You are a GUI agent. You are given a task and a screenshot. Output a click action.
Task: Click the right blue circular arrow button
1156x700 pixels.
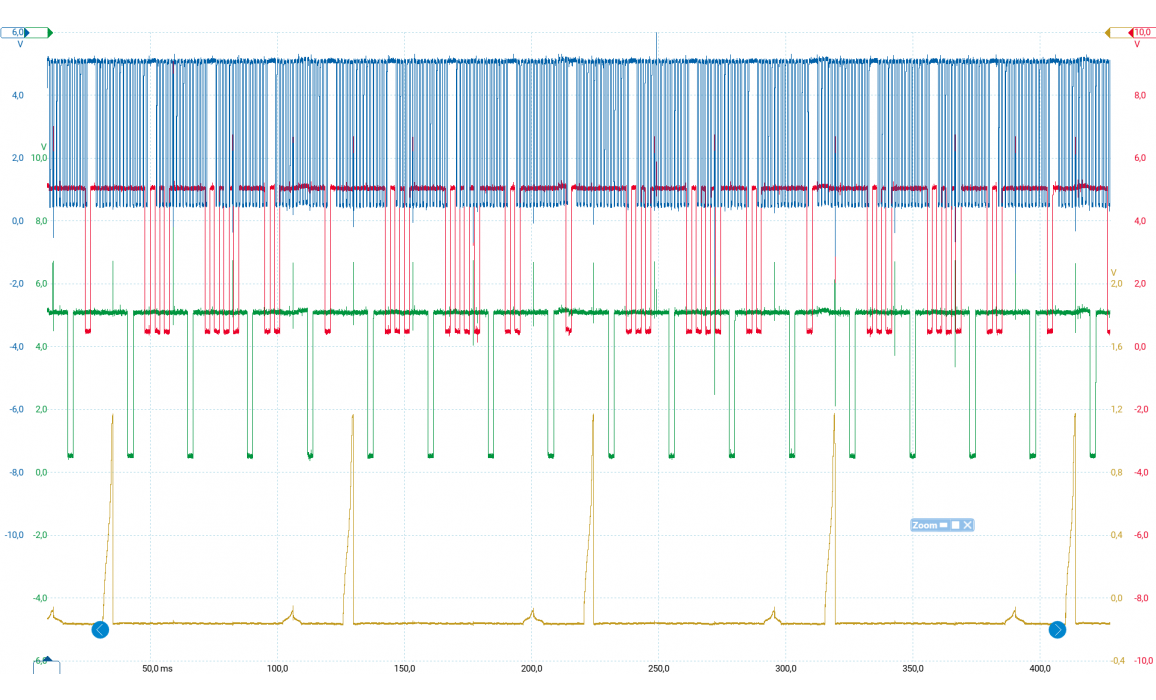pyautogui.click(x=1057, y=630)
